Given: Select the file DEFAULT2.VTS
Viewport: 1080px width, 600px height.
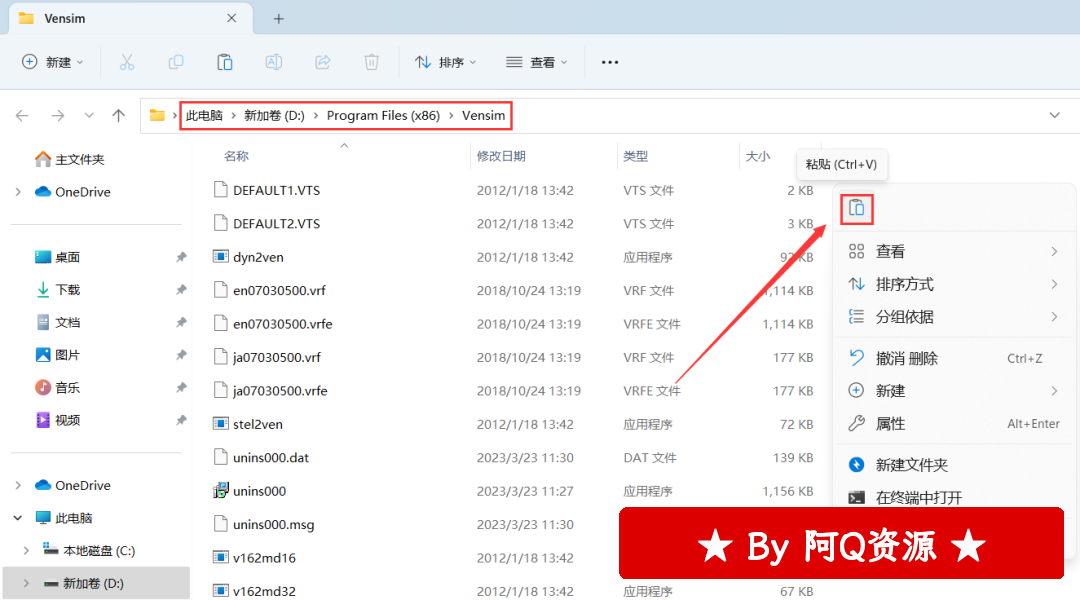Looking at the screenshot, I should coord(276,223).
